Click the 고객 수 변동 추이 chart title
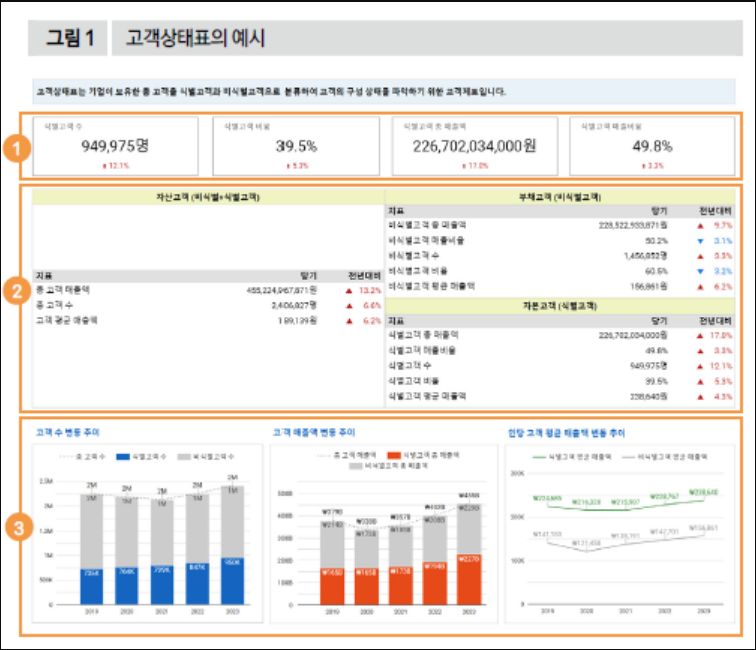Screen dimensions: 756x650 pos(68,433)
